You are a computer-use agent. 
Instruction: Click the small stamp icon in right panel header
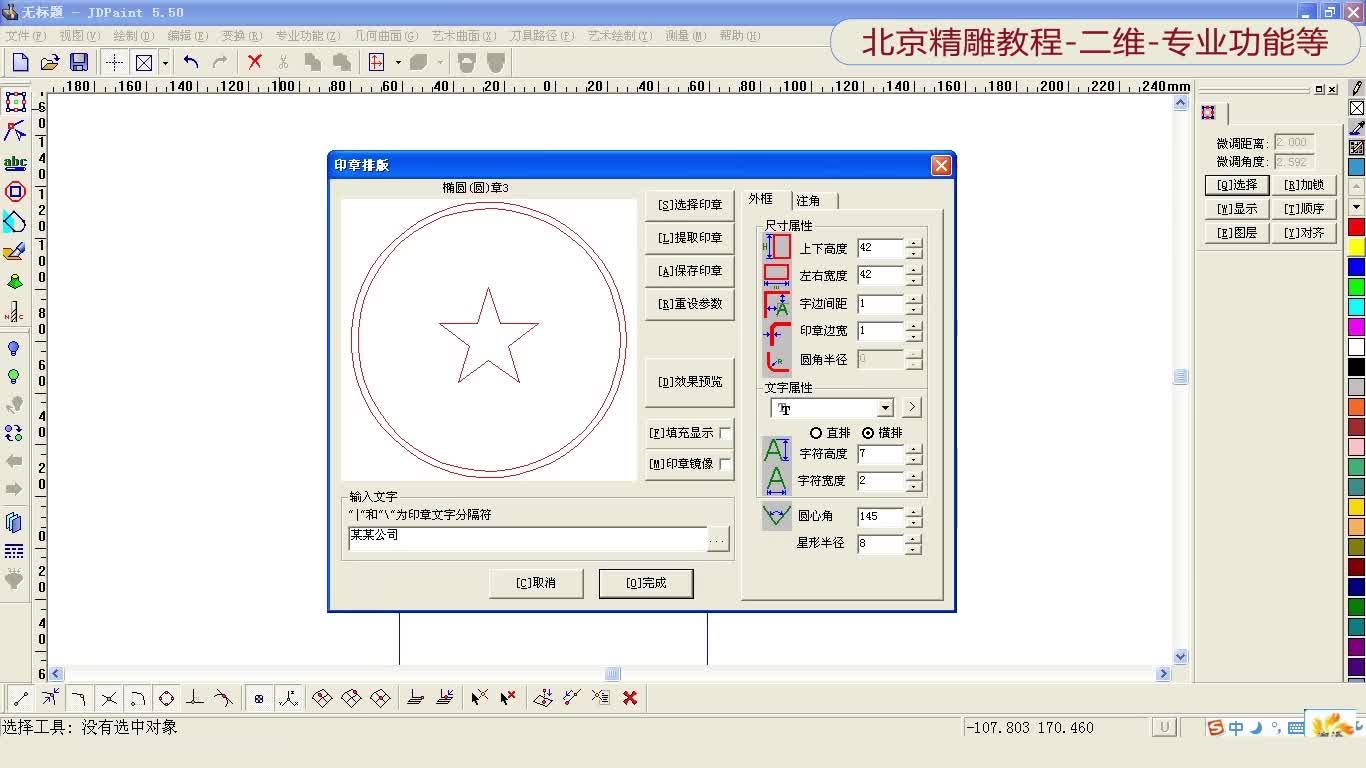[x=1208, y=112]
